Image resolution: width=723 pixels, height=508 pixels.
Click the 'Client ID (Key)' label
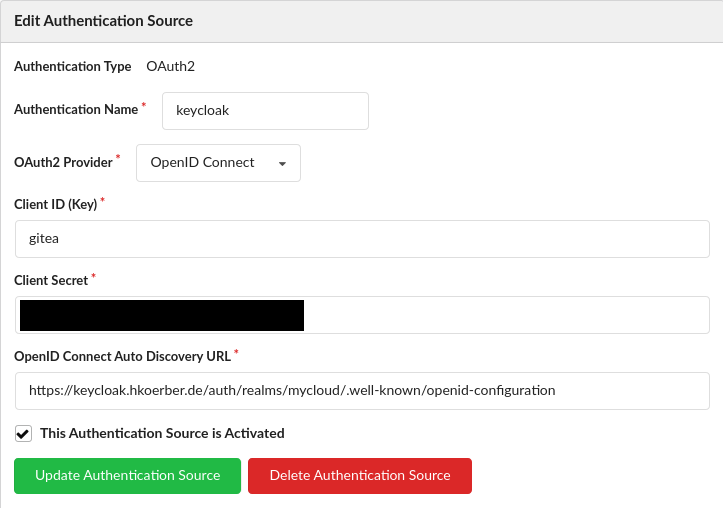pos(55,204)
